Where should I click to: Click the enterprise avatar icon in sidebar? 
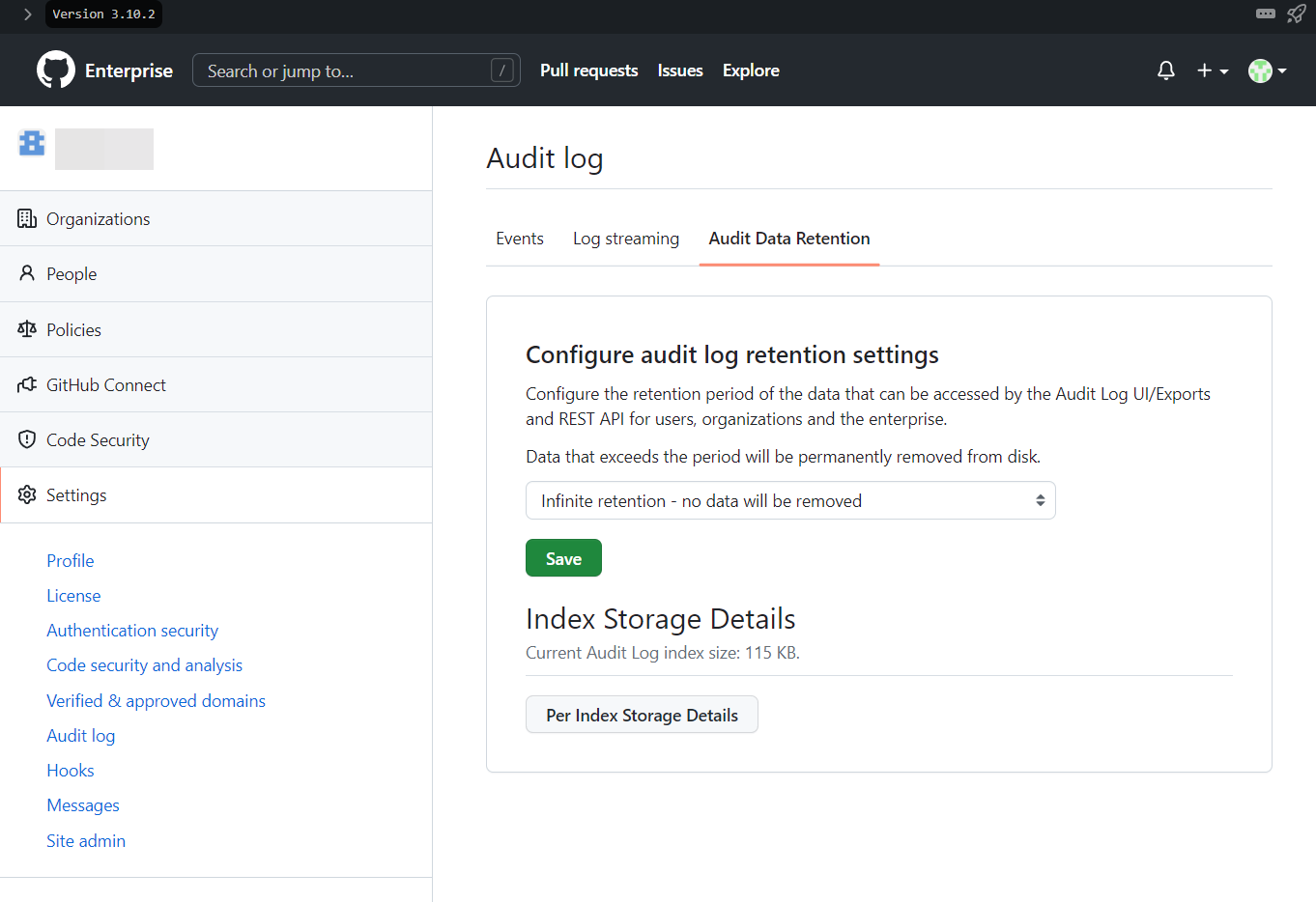point(32,143)
